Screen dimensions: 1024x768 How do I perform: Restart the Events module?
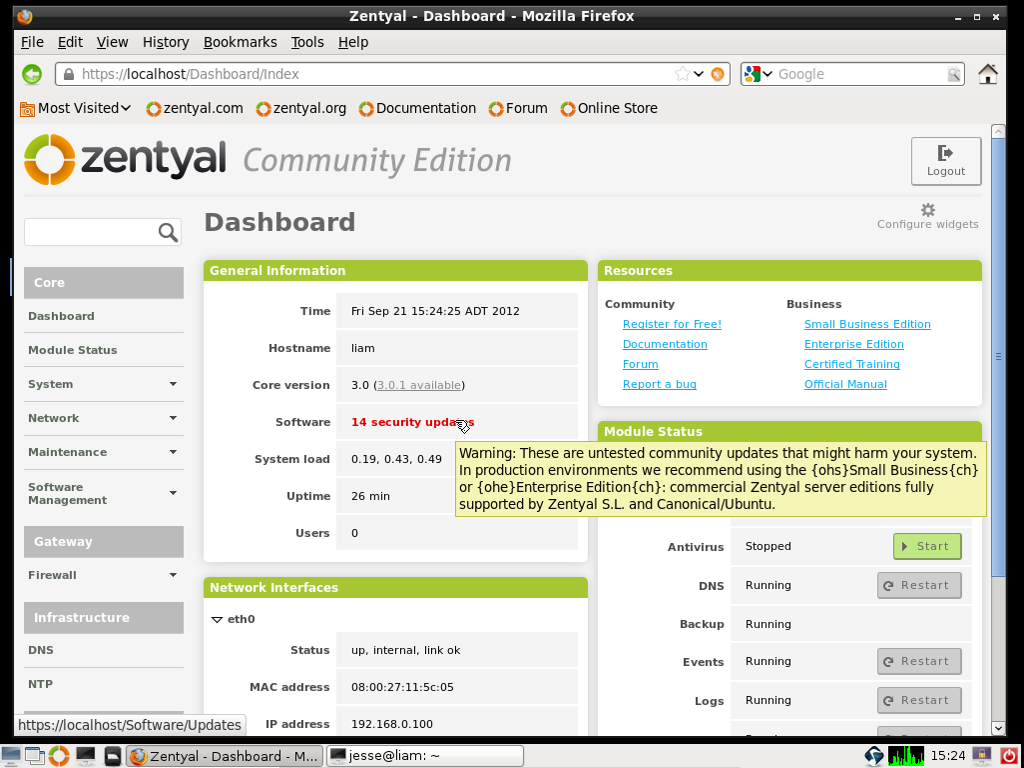coord(919,661)
